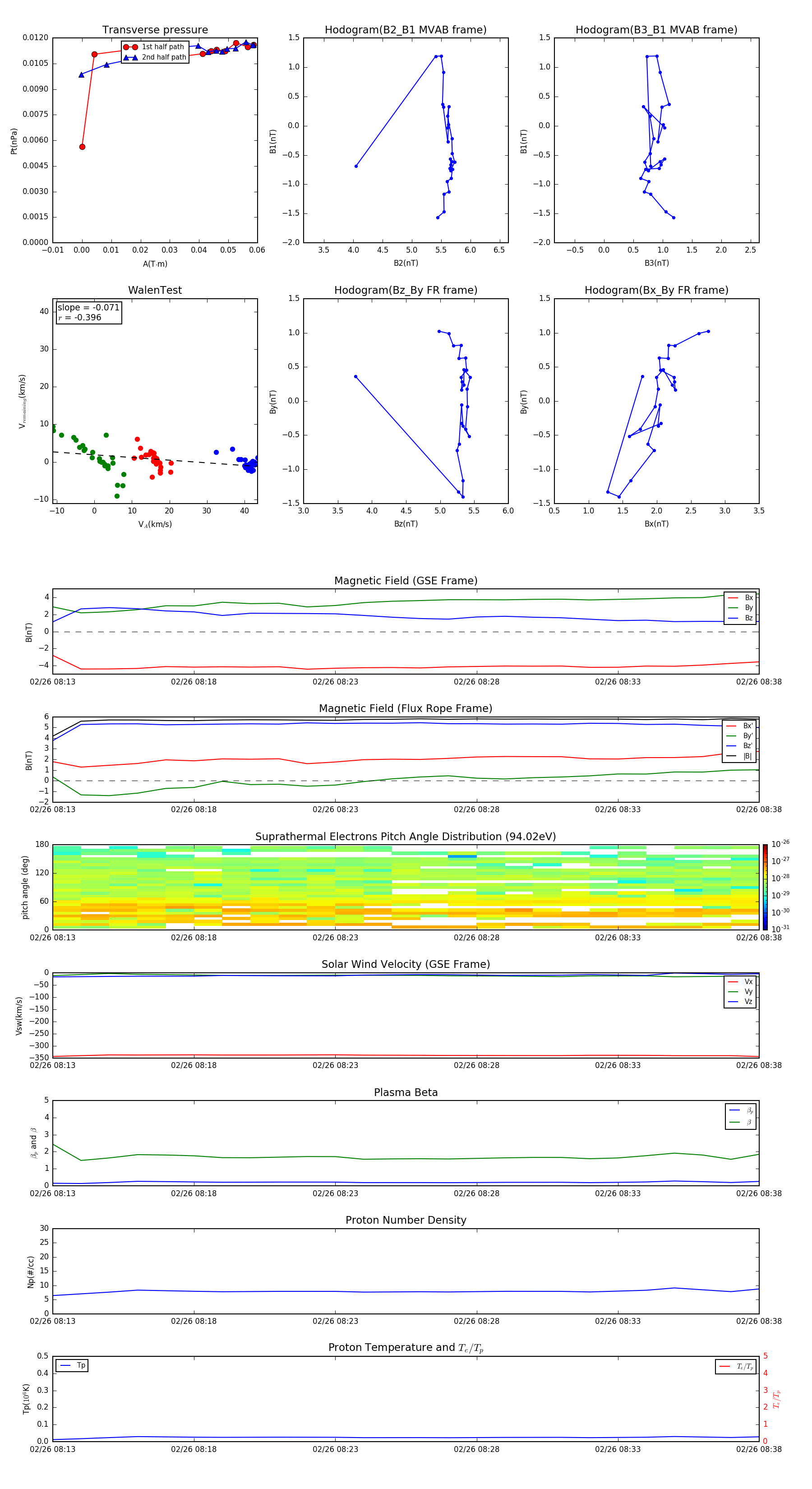Select the 'Hodogram(Bx_By FR frame)' title
Viewport: 812px width, 1489px height.
click(x=656, y=290)
